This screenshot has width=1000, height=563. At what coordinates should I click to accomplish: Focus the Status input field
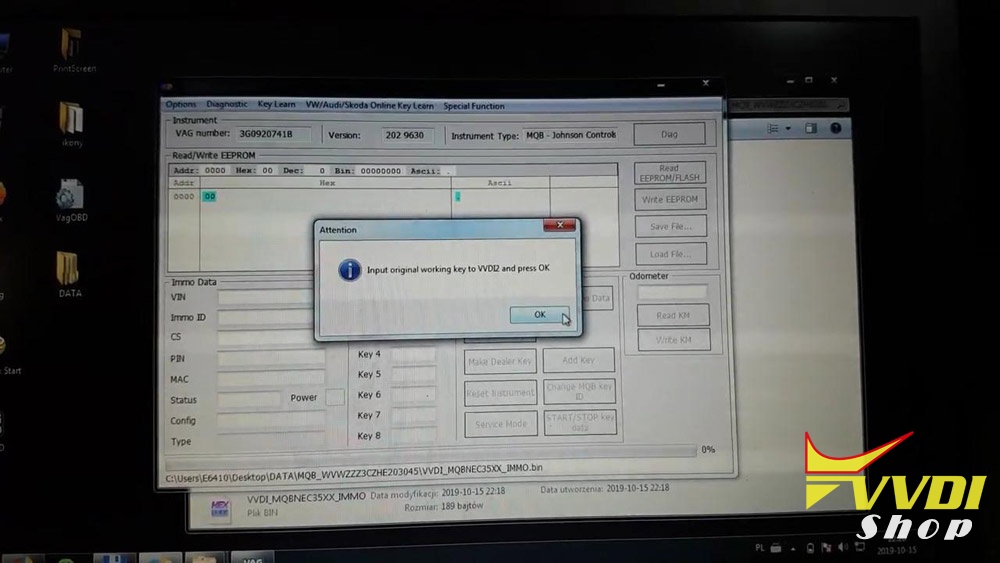click(249, 400)
